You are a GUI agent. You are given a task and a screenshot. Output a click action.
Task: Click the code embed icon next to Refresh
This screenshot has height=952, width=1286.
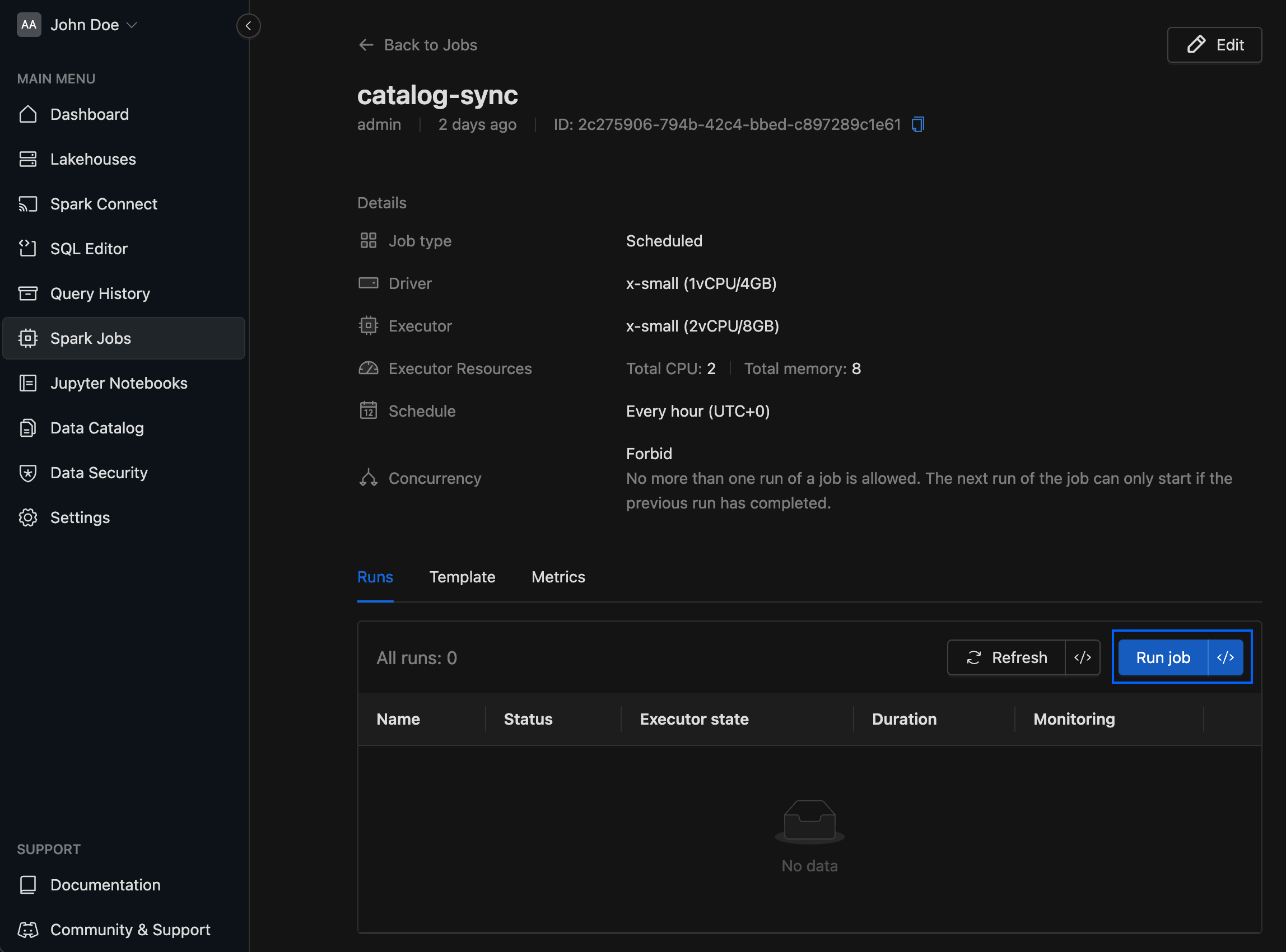[x=1082, y=657]
